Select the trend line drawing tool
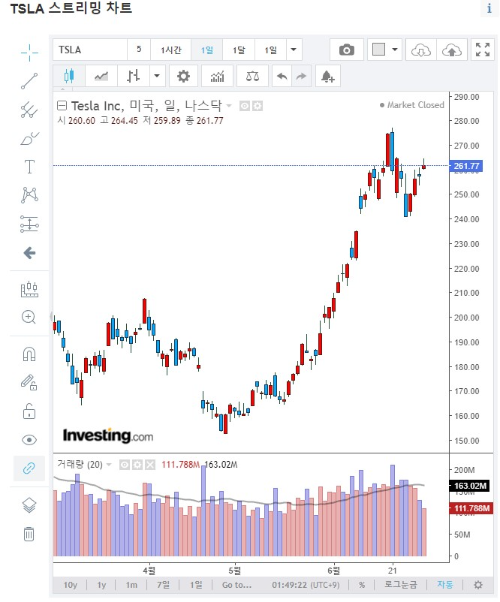Image resolution: width=500 pixels, height=602 pixels. [x=29, y=81]
